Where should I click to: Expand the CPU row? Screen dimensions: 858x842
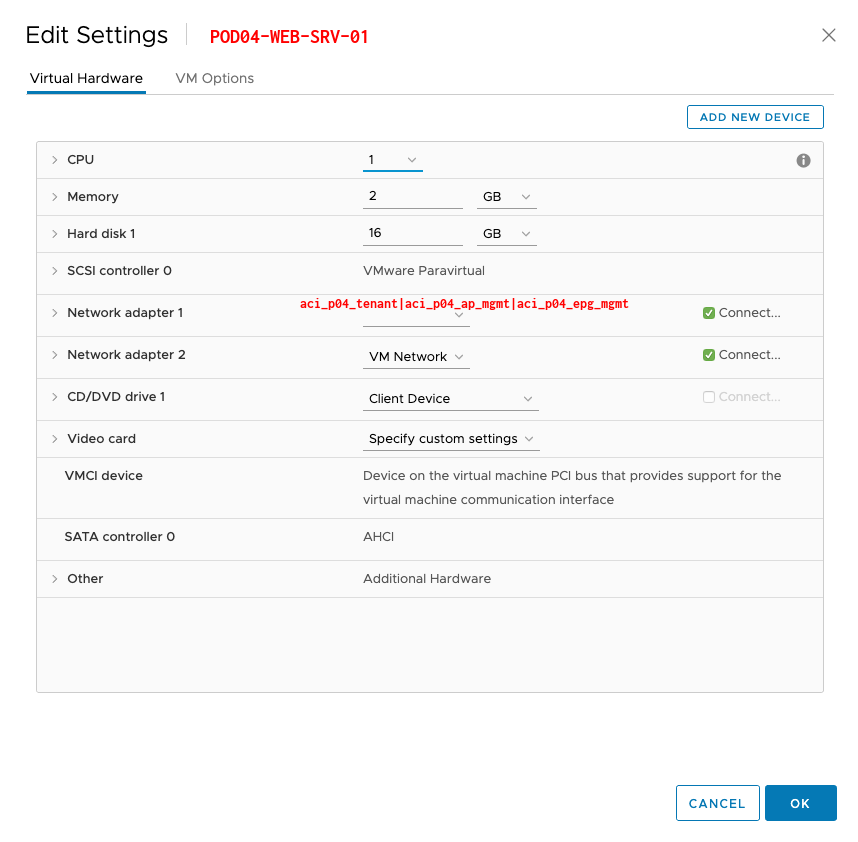tap(54, 160)
